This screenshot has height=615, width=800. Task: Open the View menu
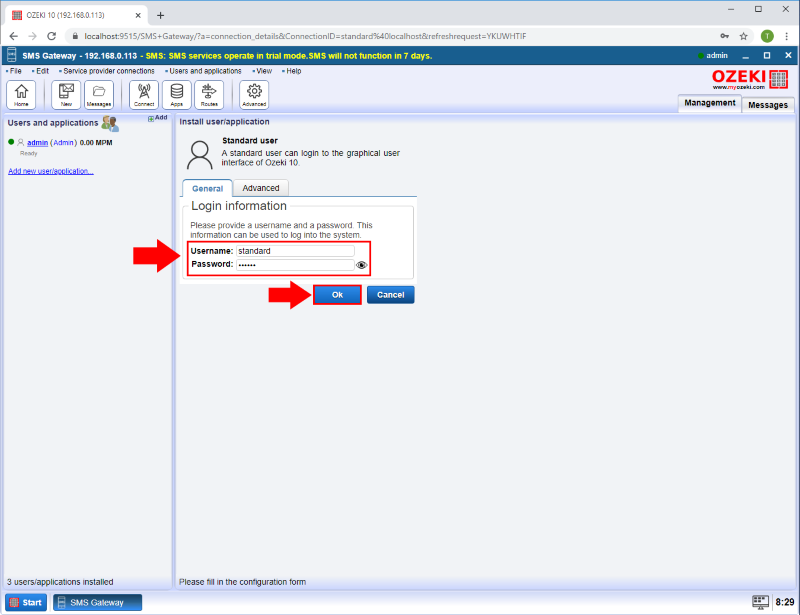point(262,71)
